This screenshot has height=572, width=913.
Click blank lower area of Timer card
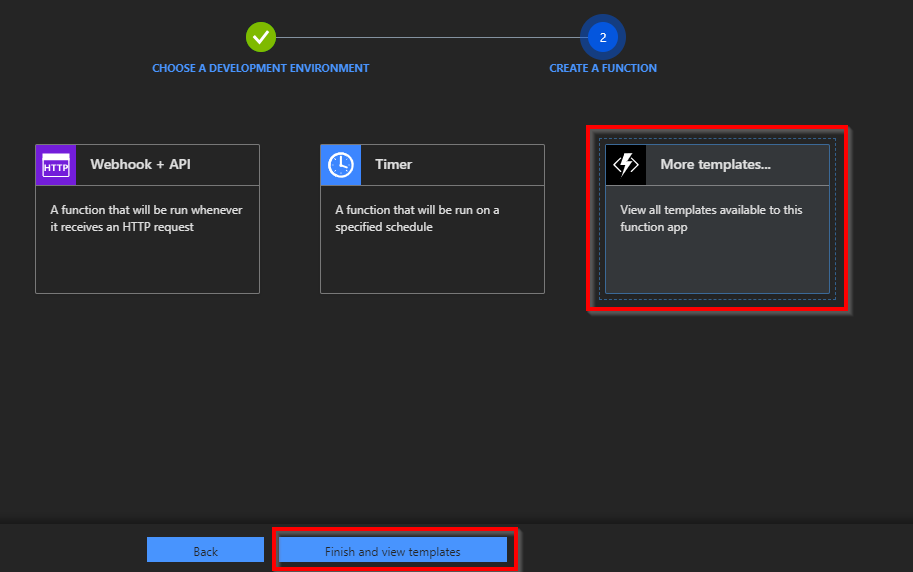tap(432, 265)
